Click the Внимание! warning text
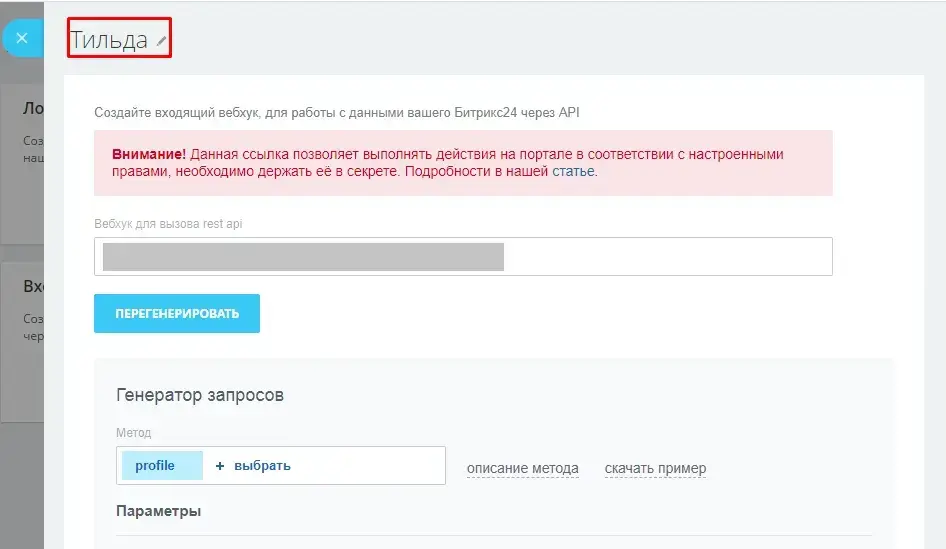The image size is (946, 549). (x=149, y=154)
